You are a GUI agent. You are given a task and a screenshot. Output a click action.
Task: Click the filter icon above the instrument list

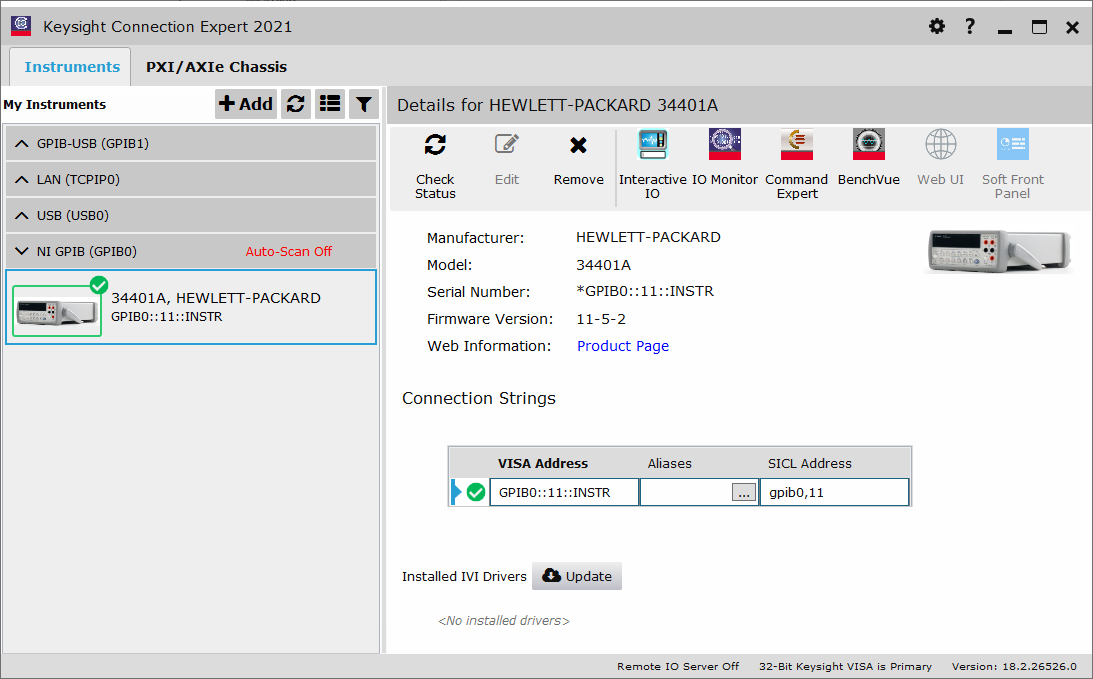pos(364,104)
